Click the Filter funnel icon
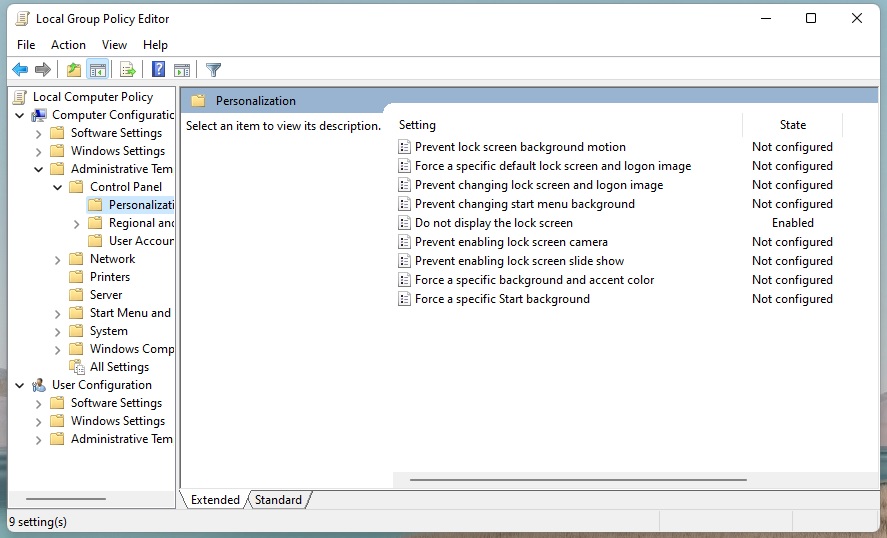Screen dimensions: 887x538 pyautogui.click(x=213, y=70)
